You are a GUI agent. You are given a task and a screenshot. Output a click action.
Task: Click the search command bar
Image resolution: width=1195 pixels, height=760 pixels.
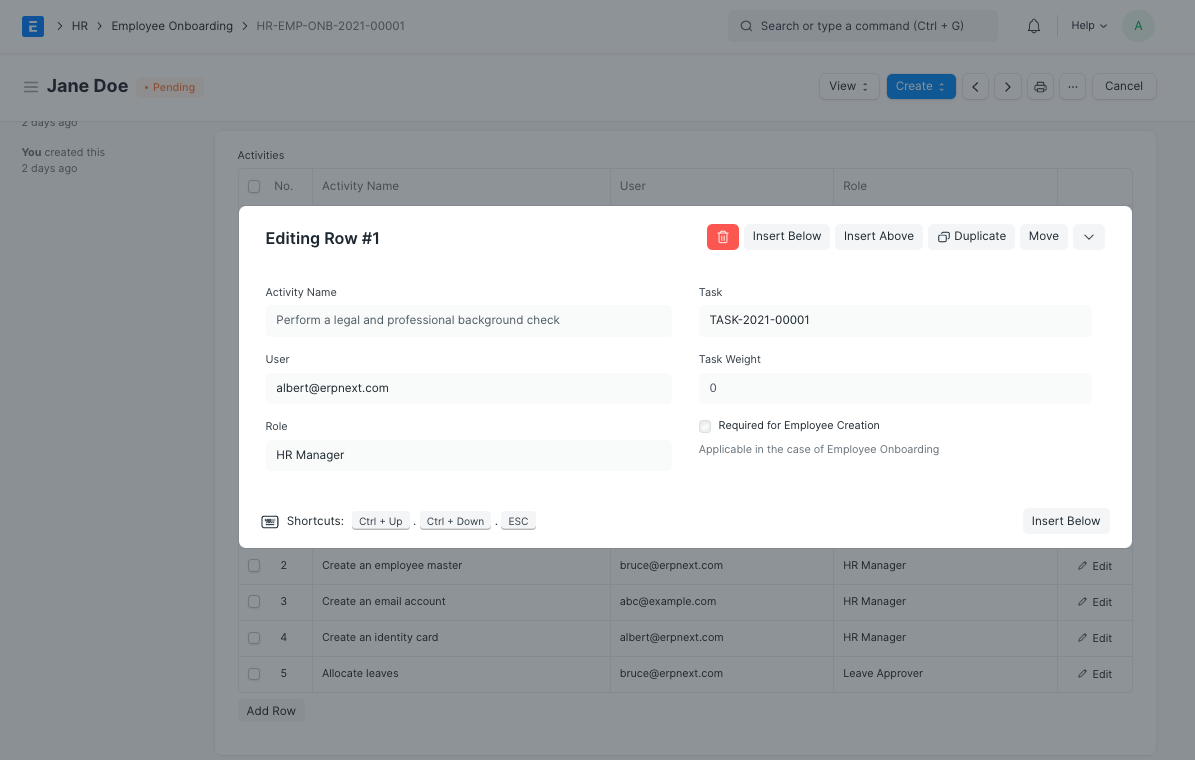pyautogui.click(x=862, y=25)
